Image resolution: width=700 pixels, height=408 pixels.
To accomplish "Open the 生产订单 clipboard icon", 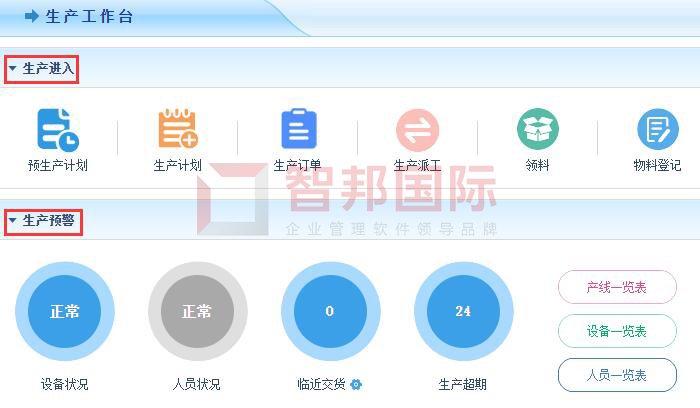I will click(x=298, y=130).
